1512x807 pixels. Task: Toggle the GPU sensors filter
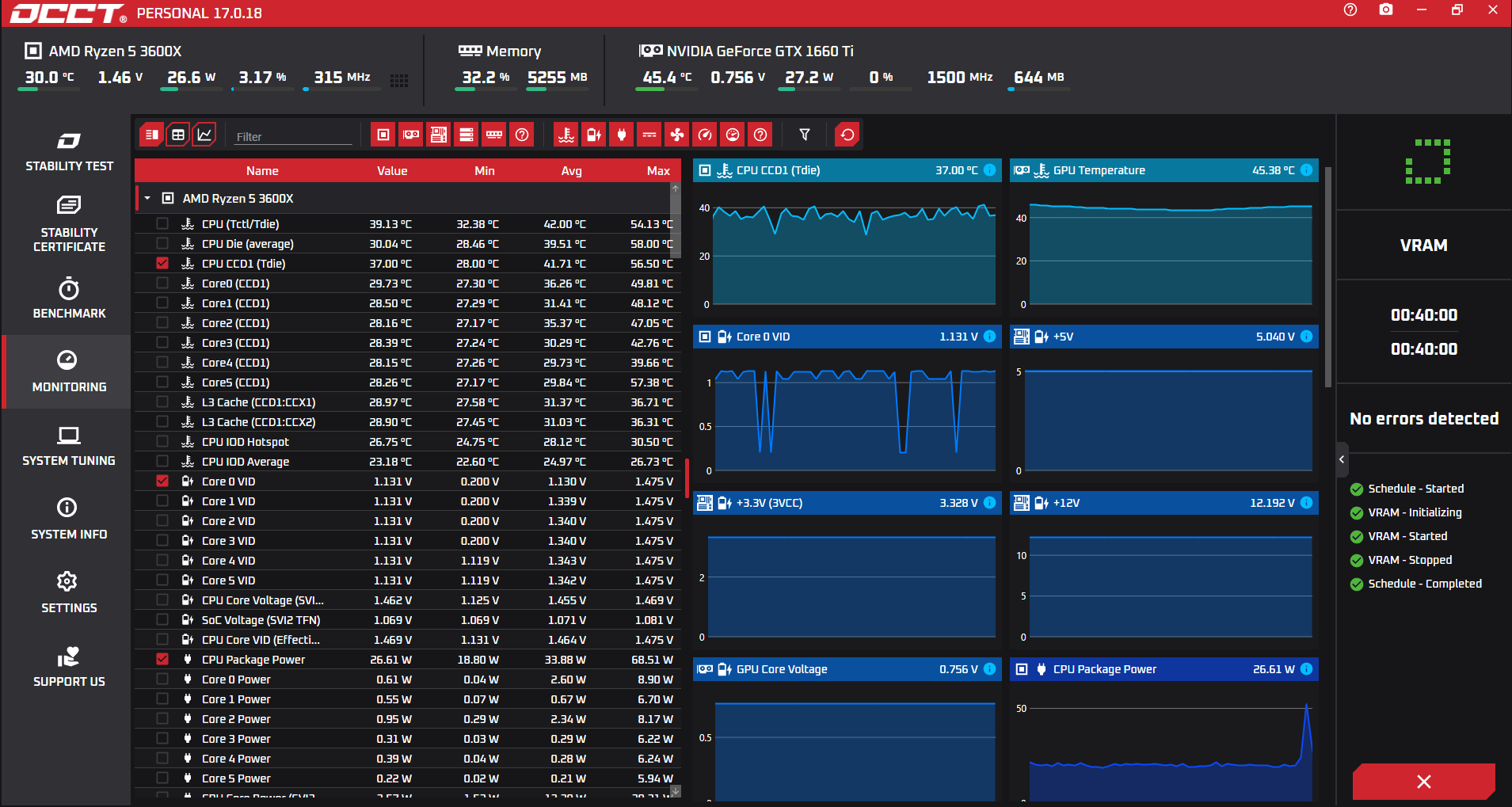[x=411, y=135]
